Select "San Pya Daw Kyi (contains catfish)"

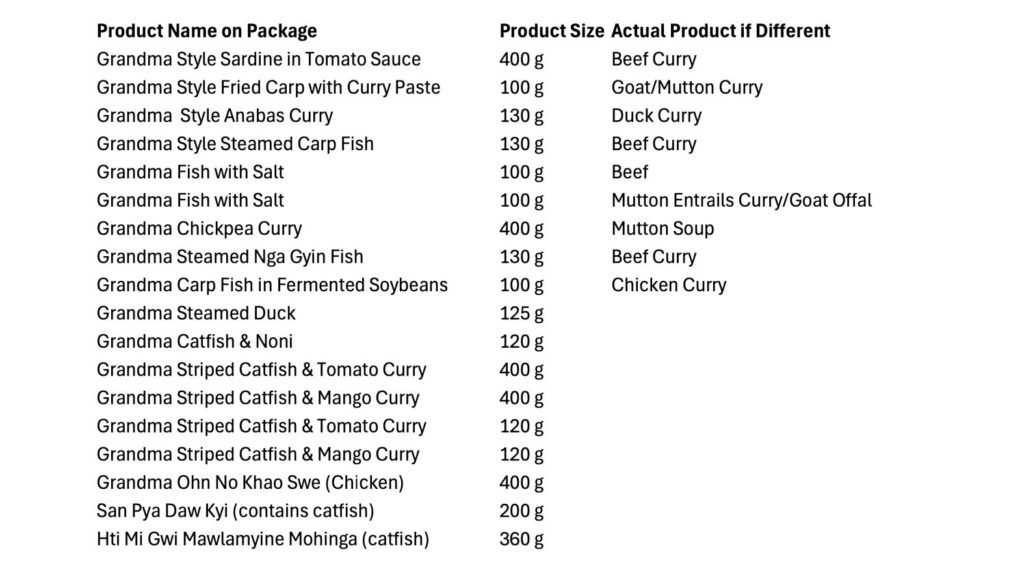[235, 511]
